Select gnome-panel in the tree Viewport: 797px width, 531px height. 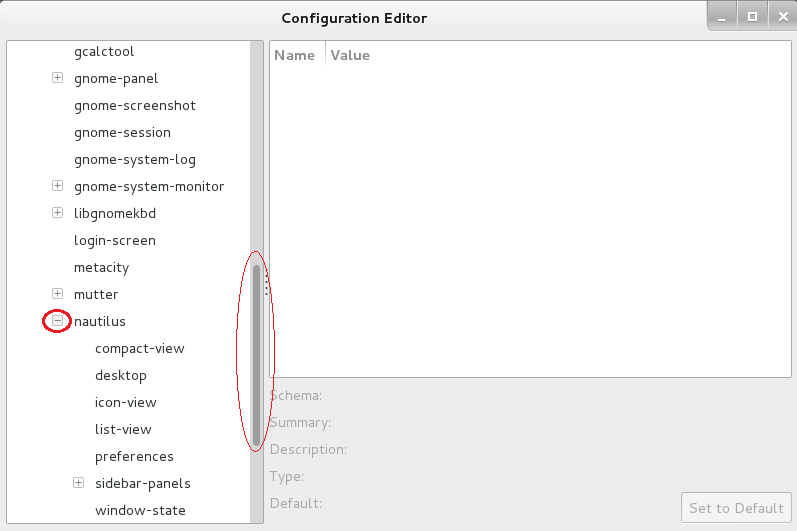116,79
